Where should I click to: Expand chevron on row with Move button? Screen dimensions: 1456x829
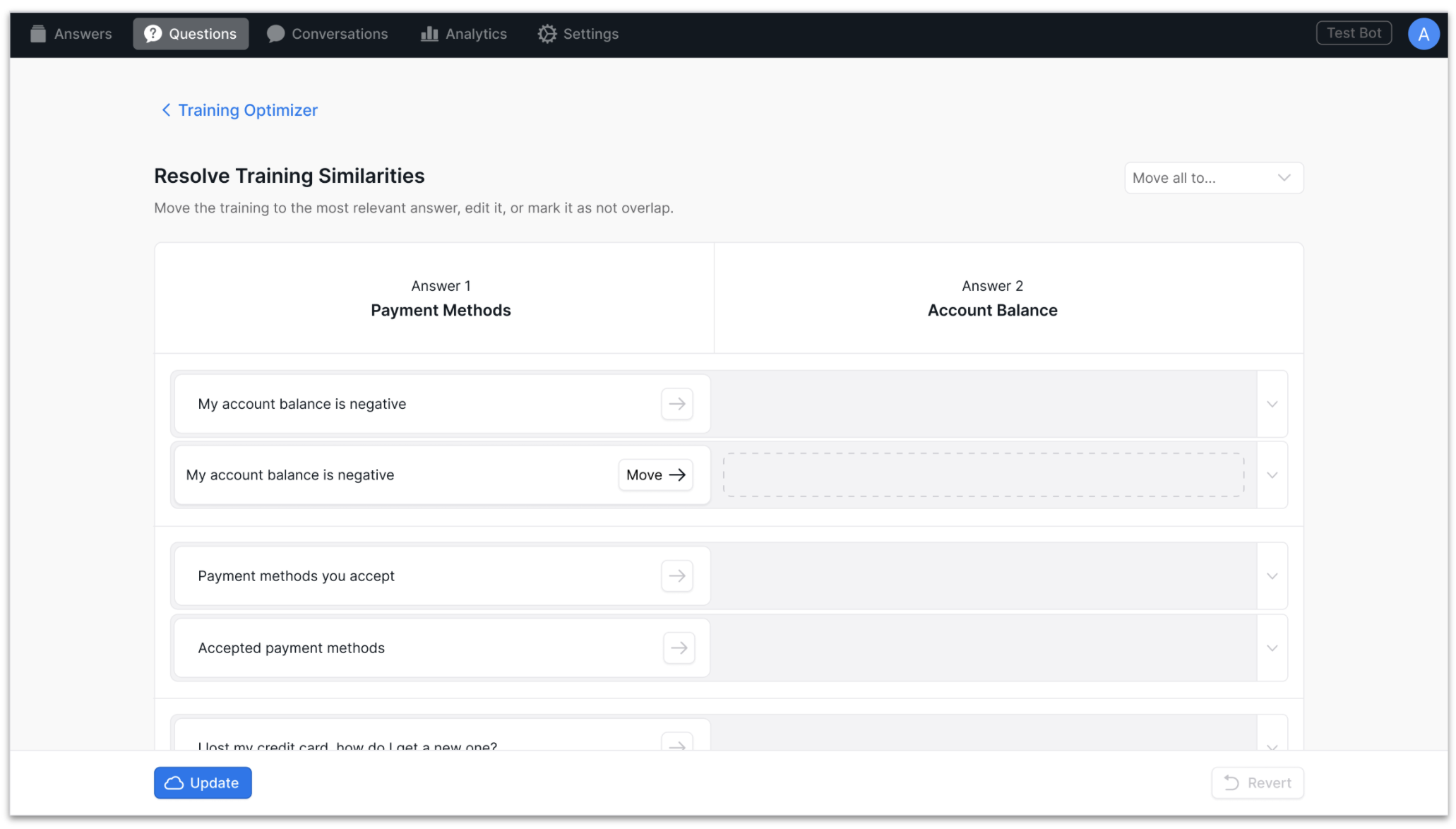coord(1272,475)
